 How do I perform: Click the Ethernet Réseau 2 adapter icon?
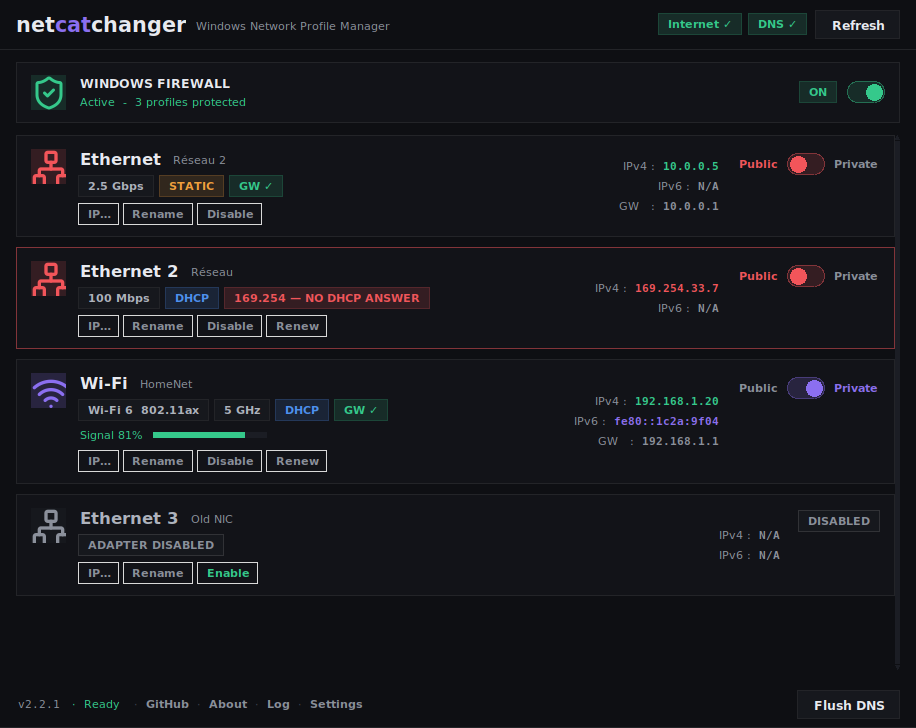[x=48, y=167]
